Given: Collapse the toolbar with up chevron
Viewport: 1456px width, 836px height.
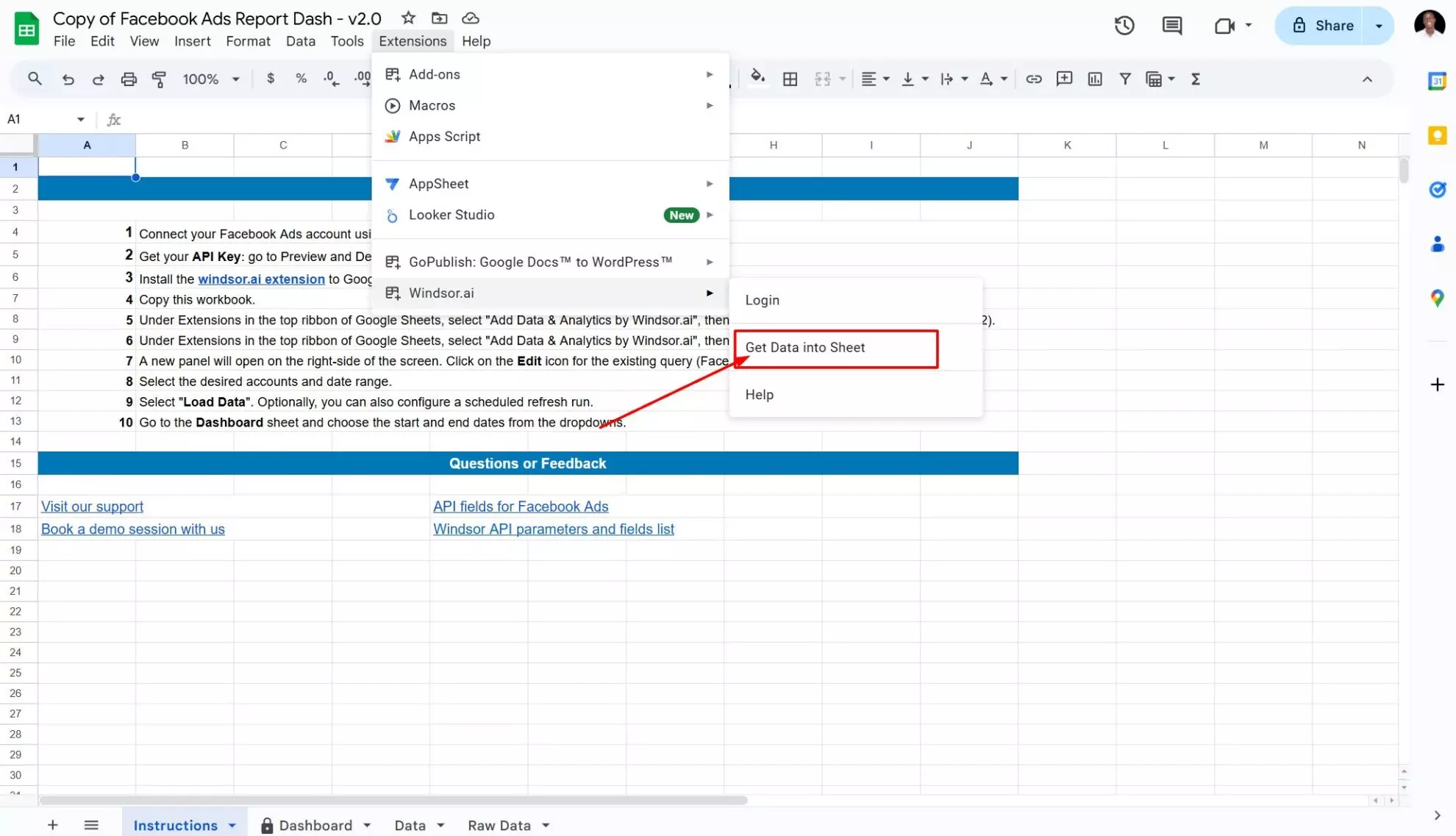Looking at the screenshot, I should [1367, 79].
